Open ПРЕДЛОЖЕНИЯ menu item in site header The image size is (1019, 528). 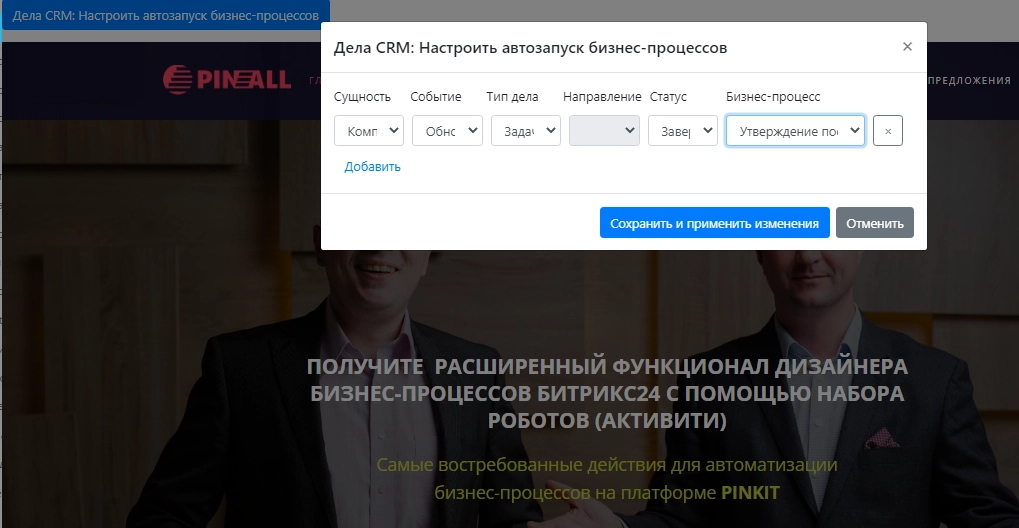(969, 80)
